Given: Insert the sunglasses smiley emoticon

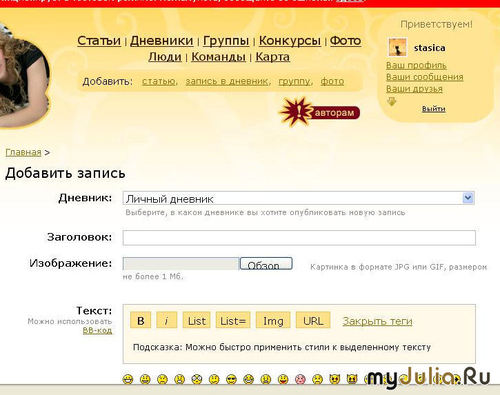Looking at the screenshot, I should [231, 379].
